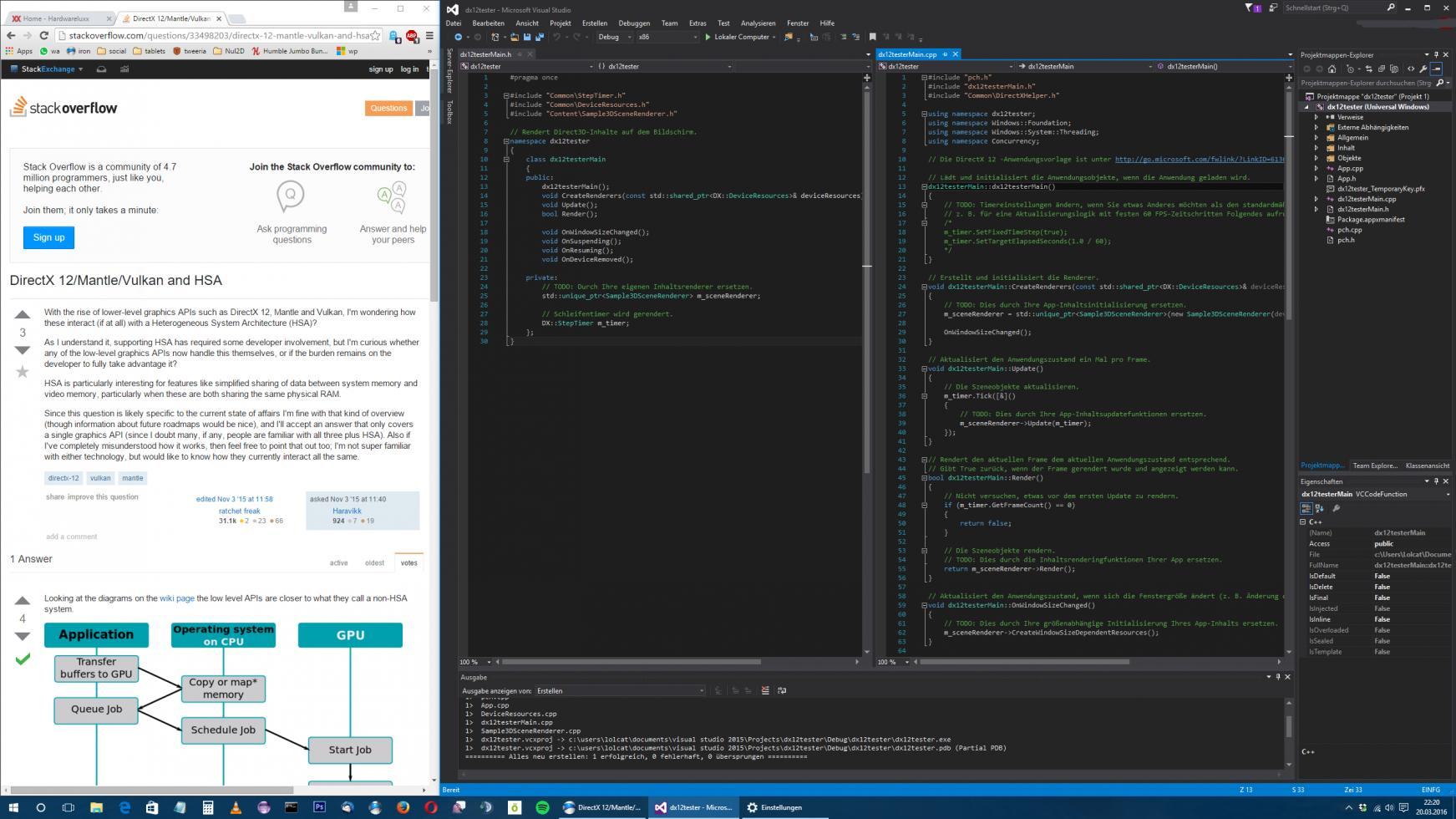This screenshot has width=1456, height=819.
Task: Favorite the question with the star icon
Action: tap(23, 372)
